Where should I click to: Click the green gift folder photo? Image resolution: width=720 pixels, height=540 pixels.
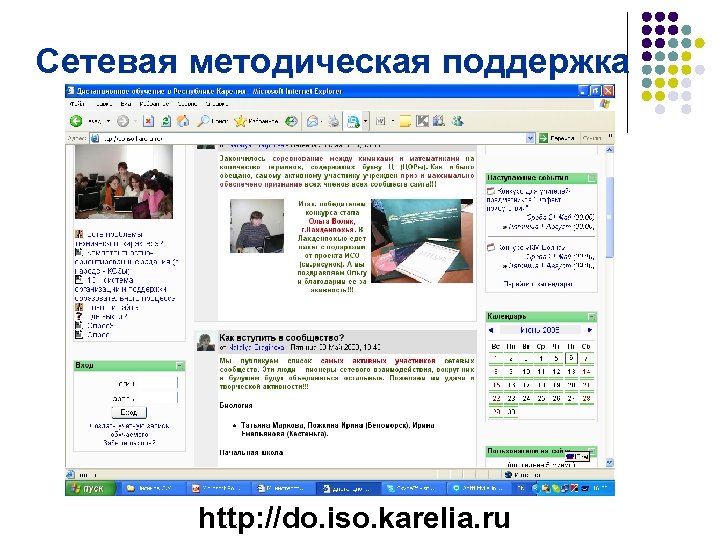(422, 241)
